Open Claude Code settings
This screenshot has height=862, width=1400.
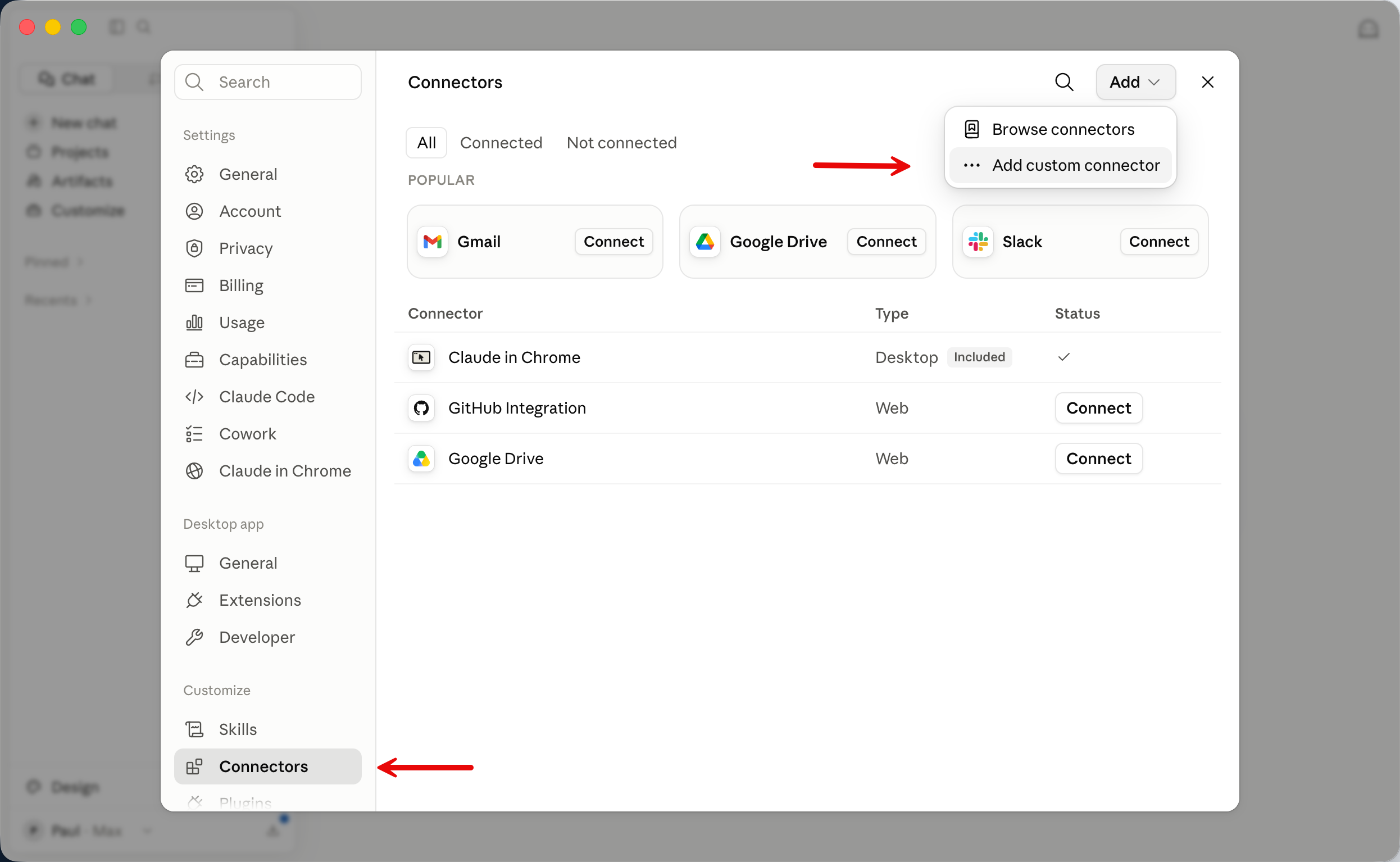pos(268,397)
